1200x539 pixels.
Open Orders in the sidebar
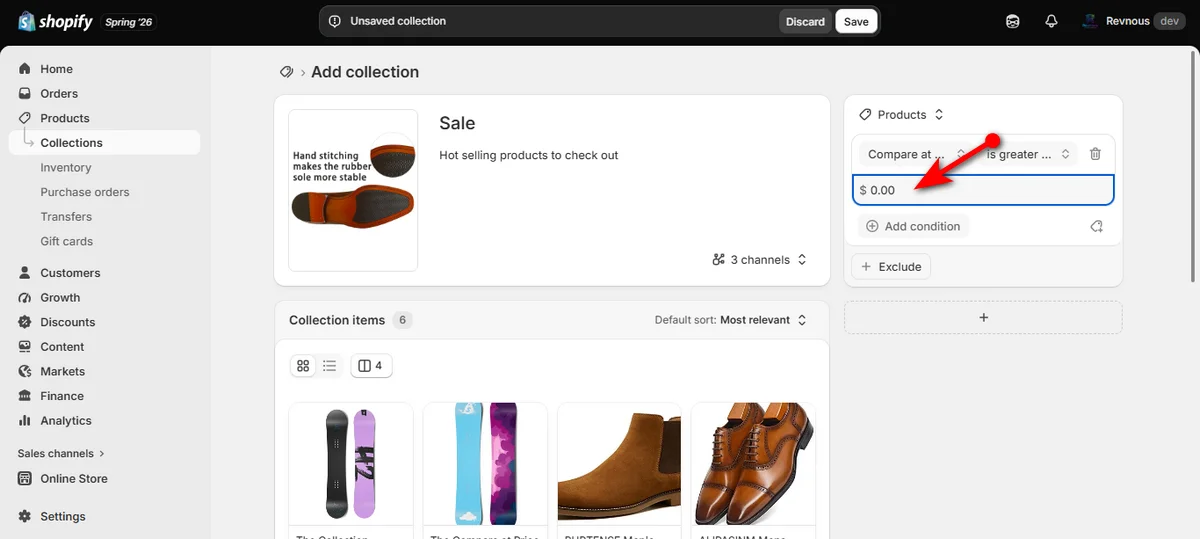coord(59,93)
